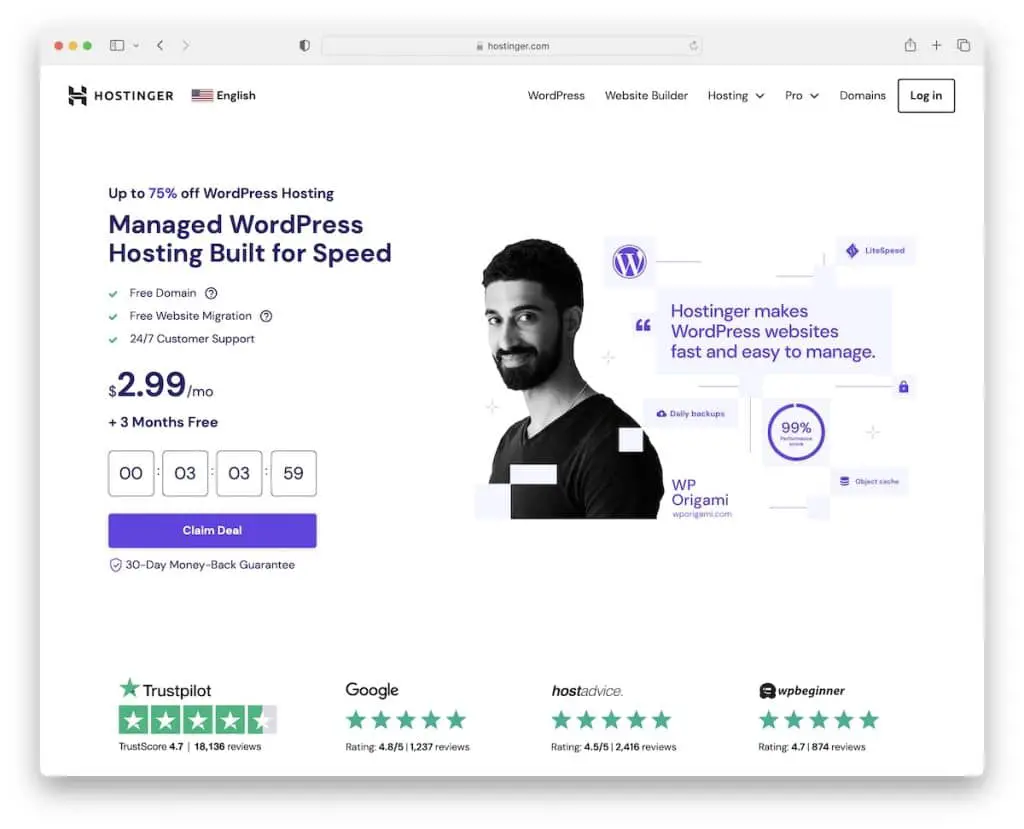Click the privacy shield icon in Safari
Screen dimensions: 1024x829
(304, 45)
